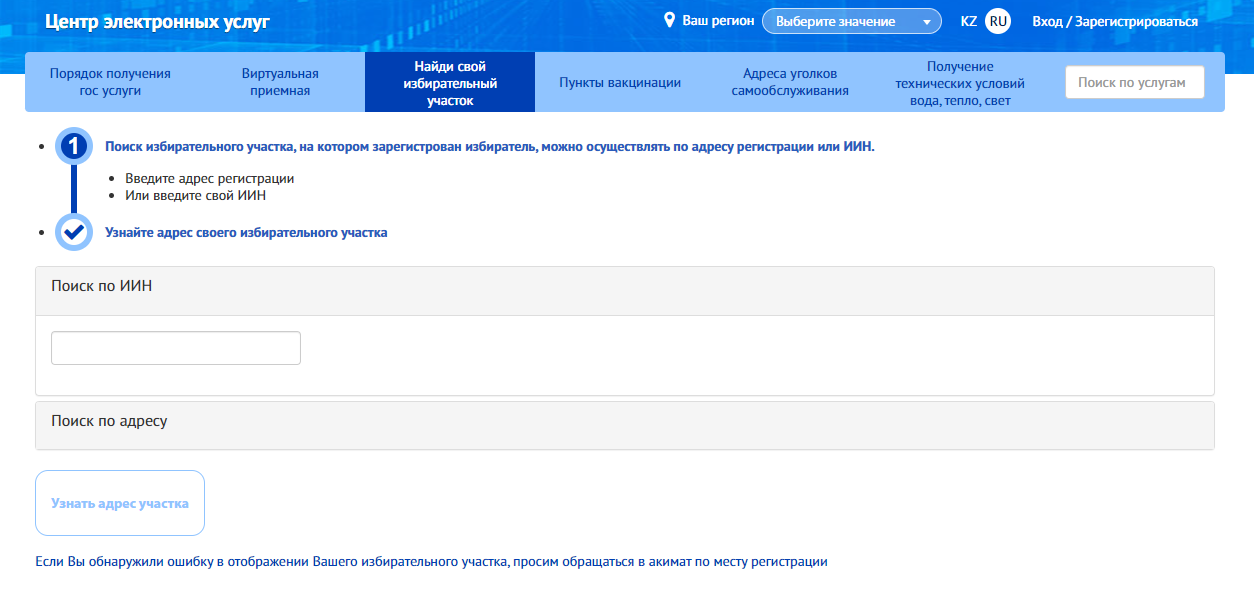Click the location pin icon near Ваш регион

pyautogui.click(x=670, y=21)
